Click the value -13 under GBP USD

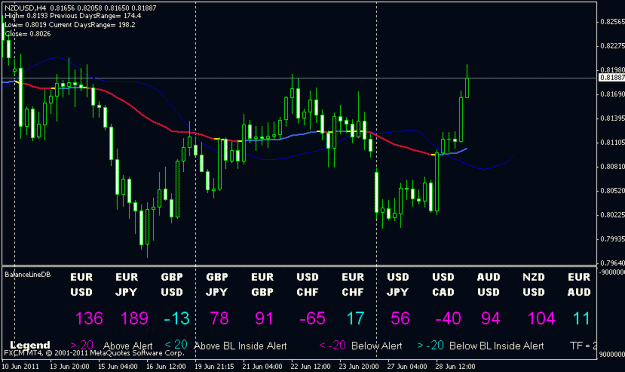[177, 318]
